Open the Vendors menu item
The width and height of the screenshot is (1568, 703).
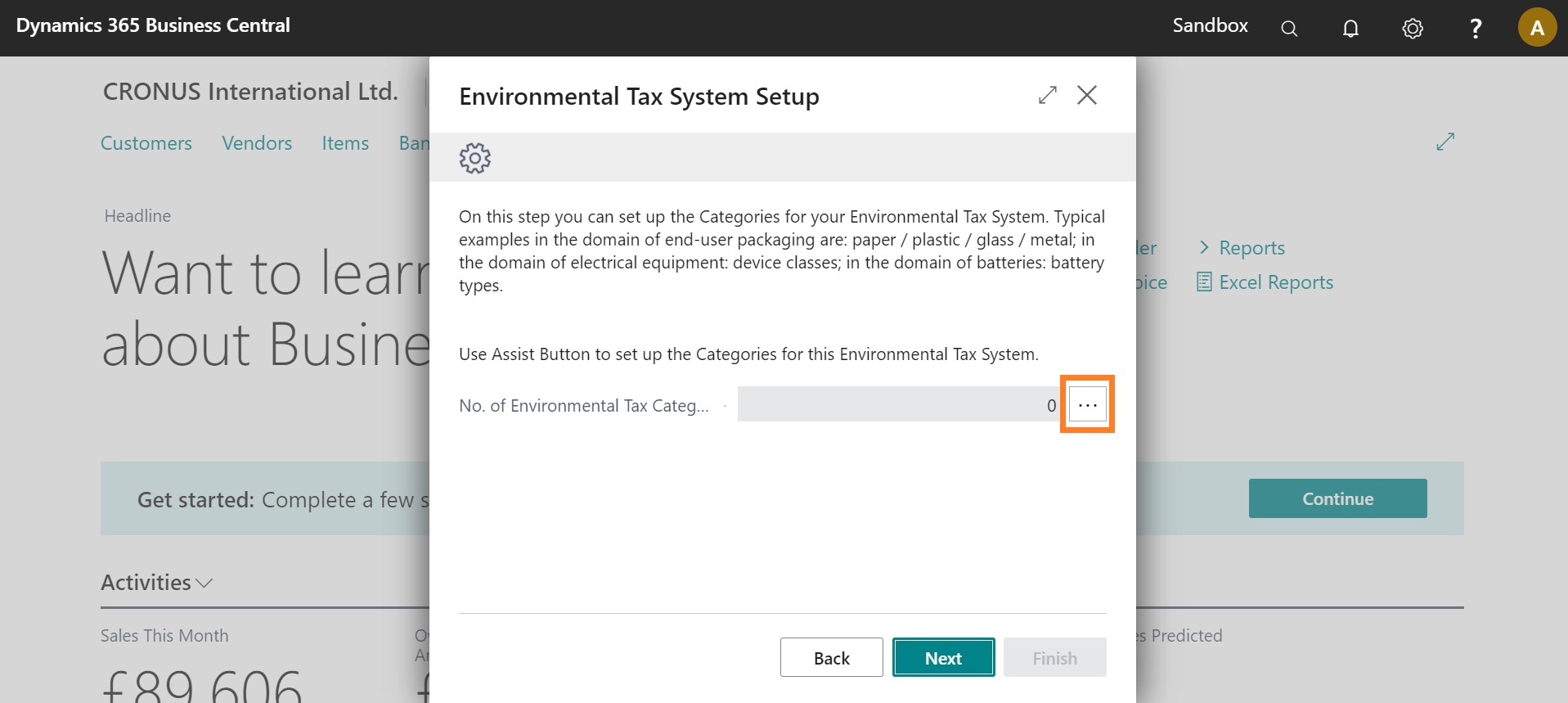(x=257, y=143)
